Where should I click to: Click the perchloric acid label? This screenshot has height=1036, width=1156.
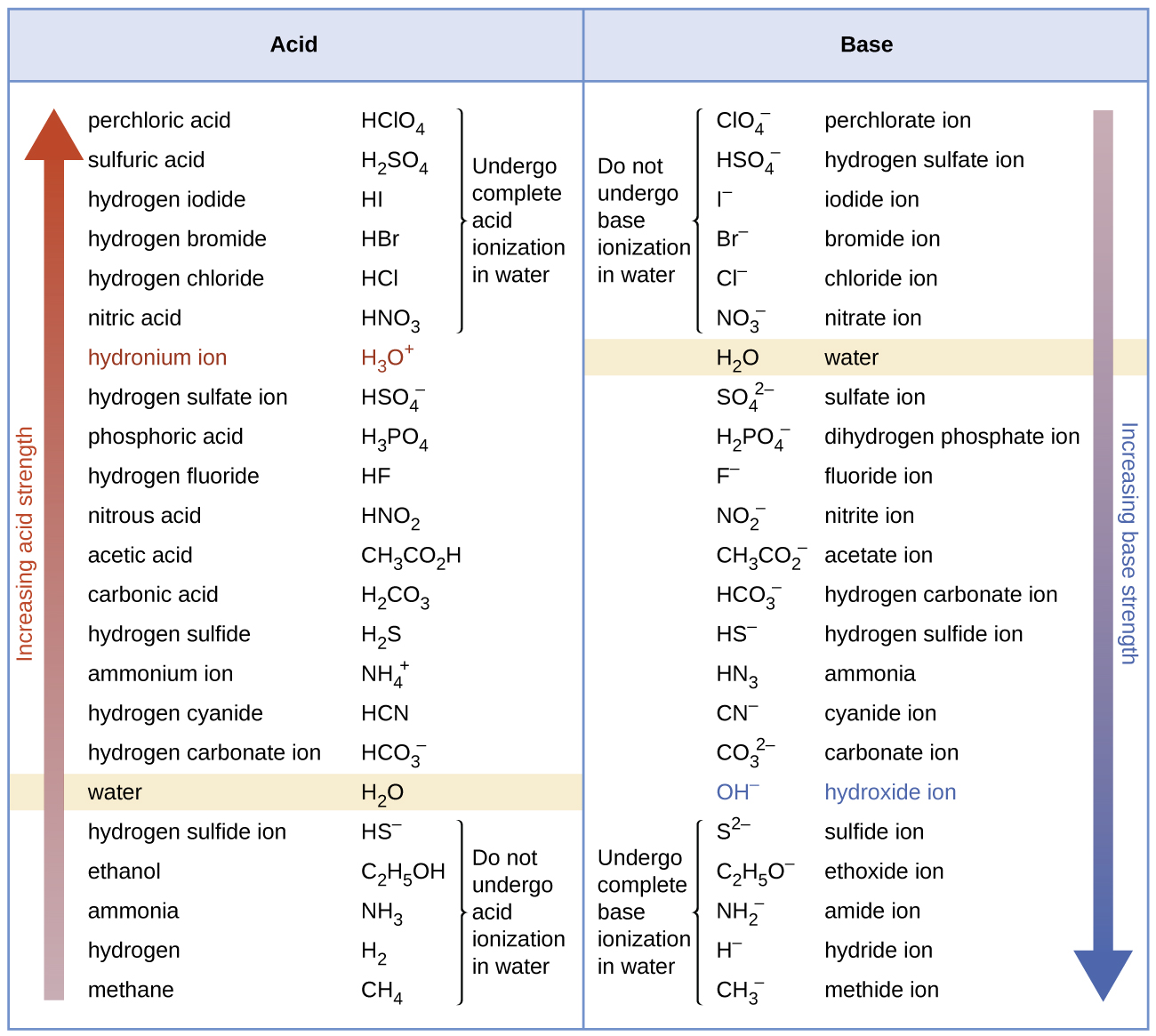(x=159, y=120)
